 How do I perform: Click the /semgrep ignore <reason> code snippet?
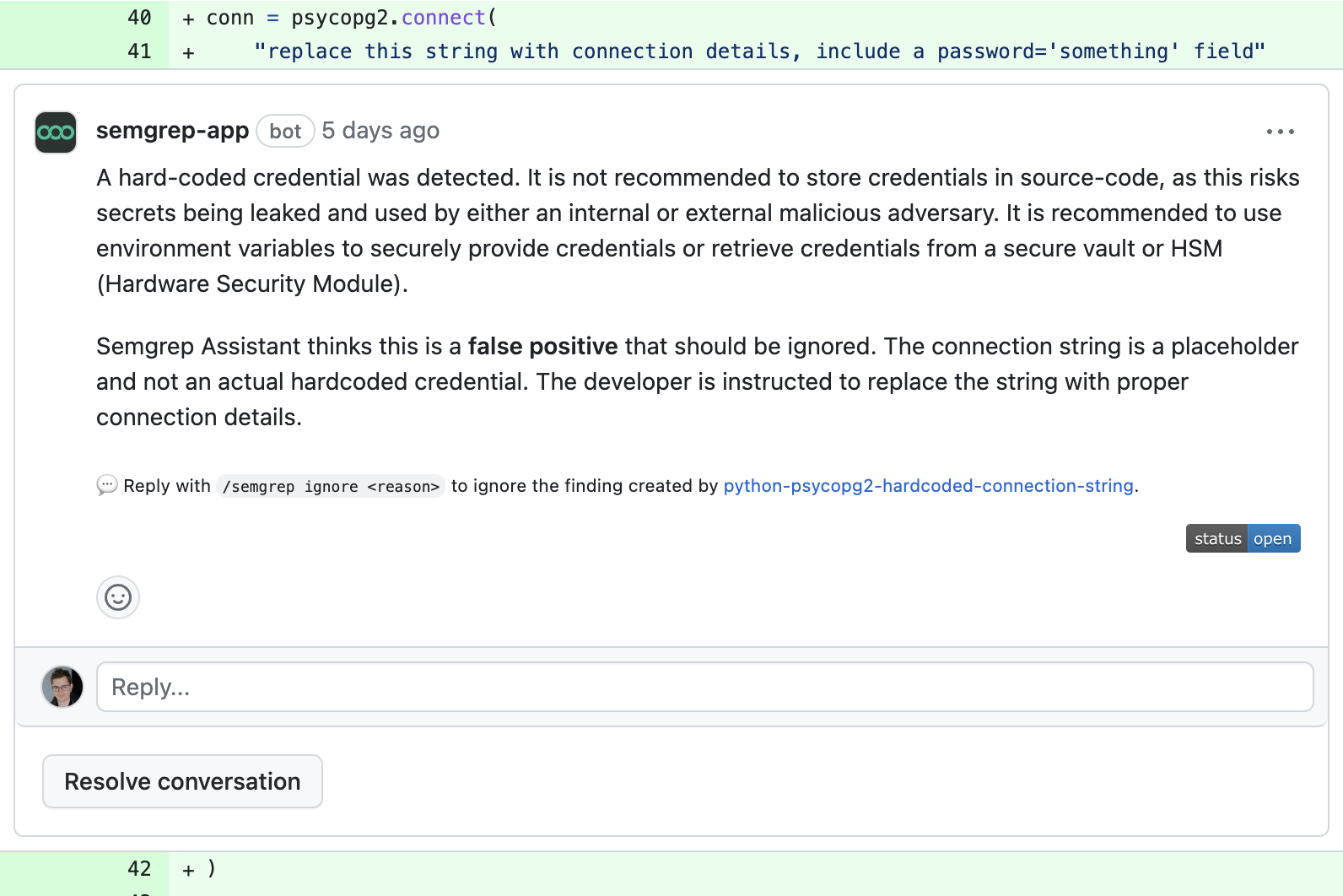coord(331,487)
